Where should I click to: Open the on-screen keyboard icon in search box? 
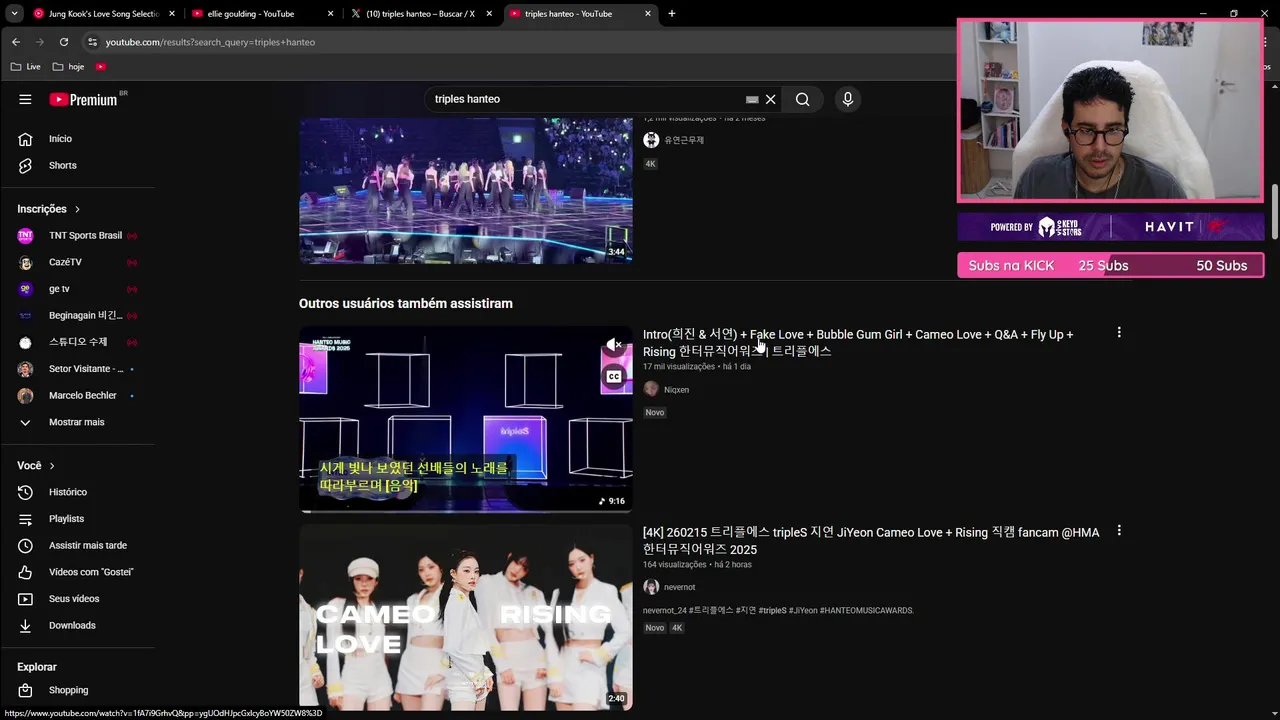(x=752, y=99)
